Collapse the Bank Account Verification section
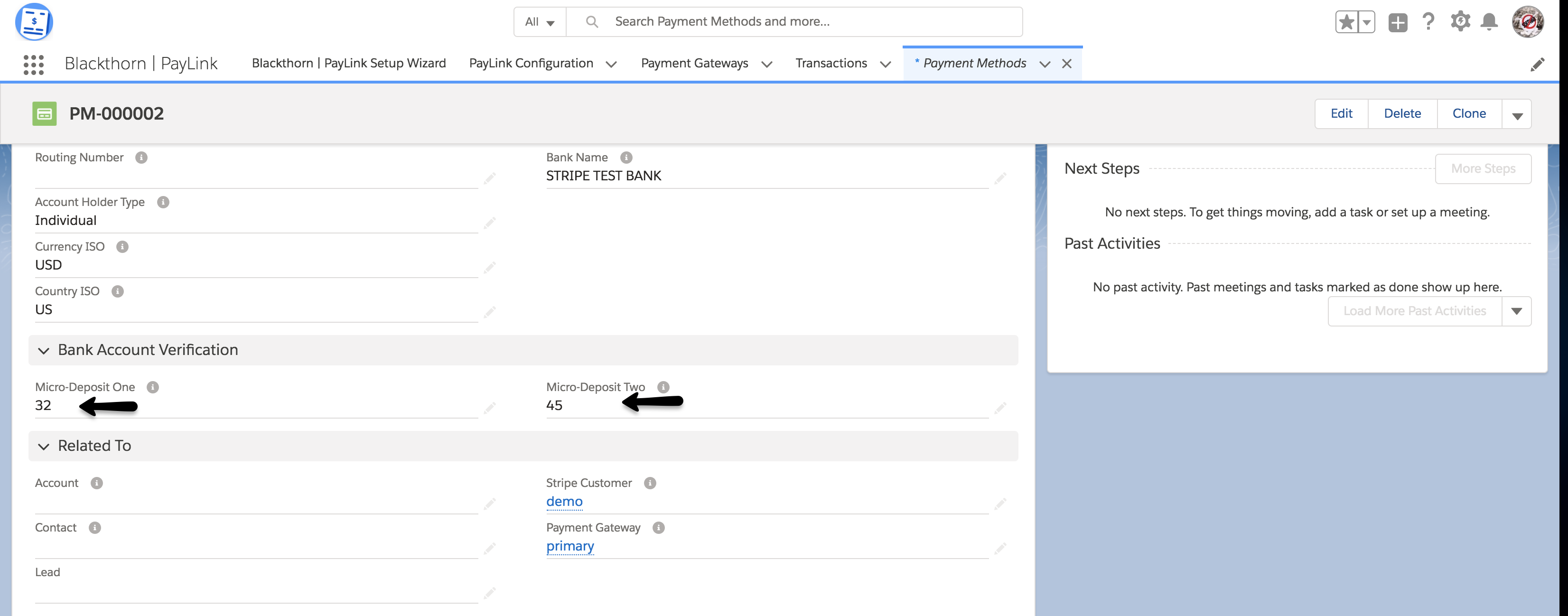The image size is (1568, 616). pyautogui.click(x=43, y=351)
